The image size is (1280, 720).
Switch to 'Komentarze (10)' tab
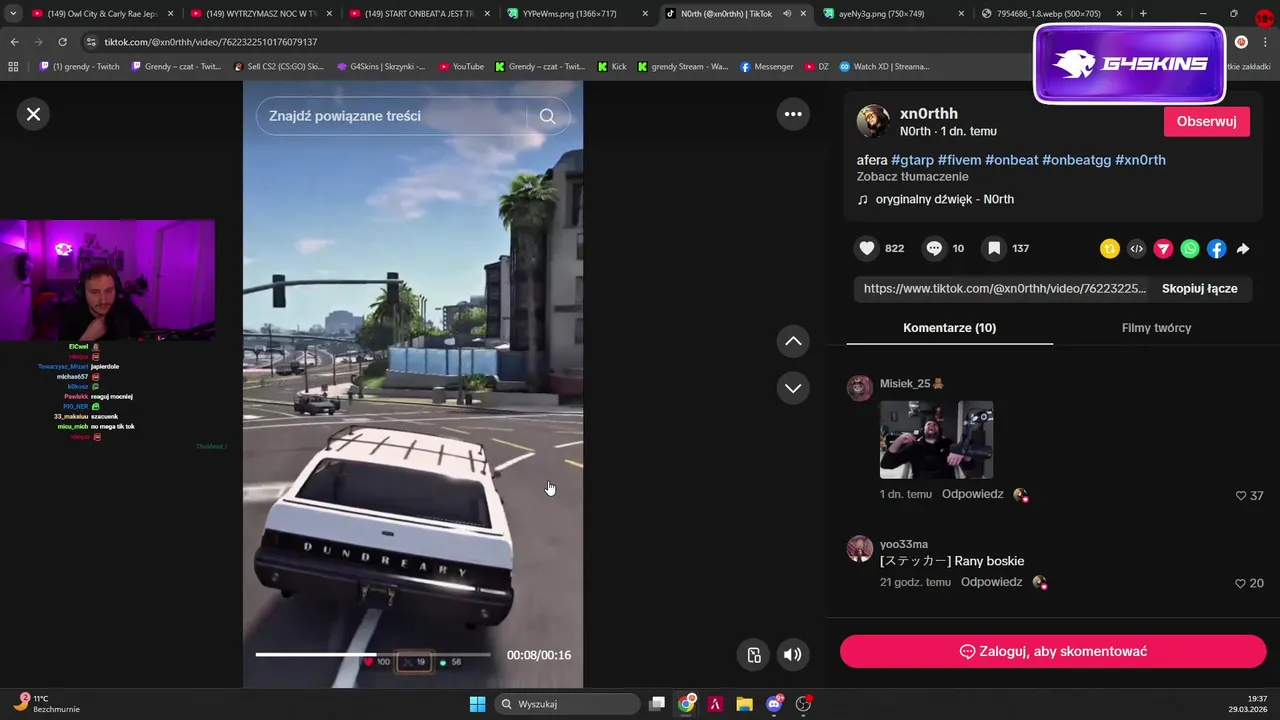(x=949, y=328)
